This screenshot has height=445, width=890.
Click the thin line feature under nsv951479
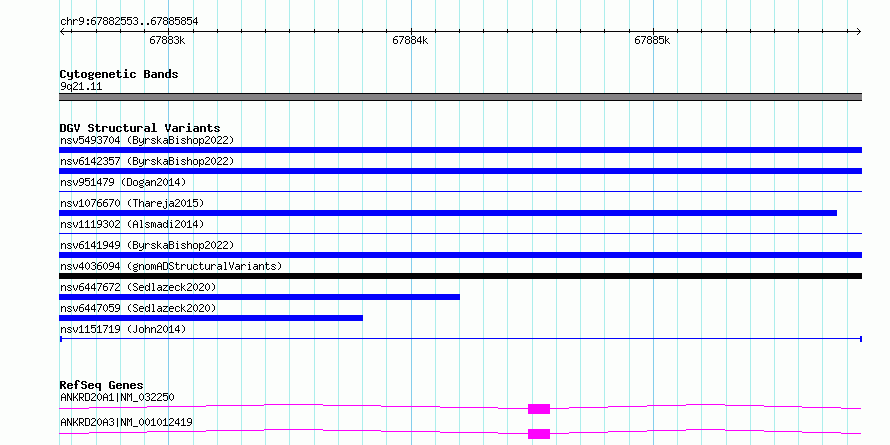tap(460, 192)
